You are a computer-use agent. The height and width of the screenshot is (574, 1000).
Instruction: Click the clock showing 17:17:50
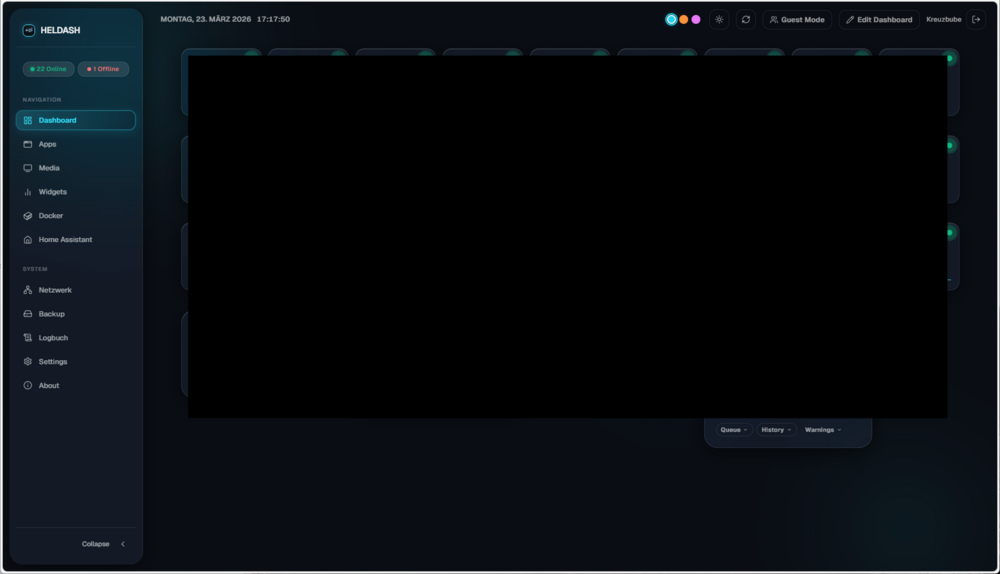click(x=273, y=19)
